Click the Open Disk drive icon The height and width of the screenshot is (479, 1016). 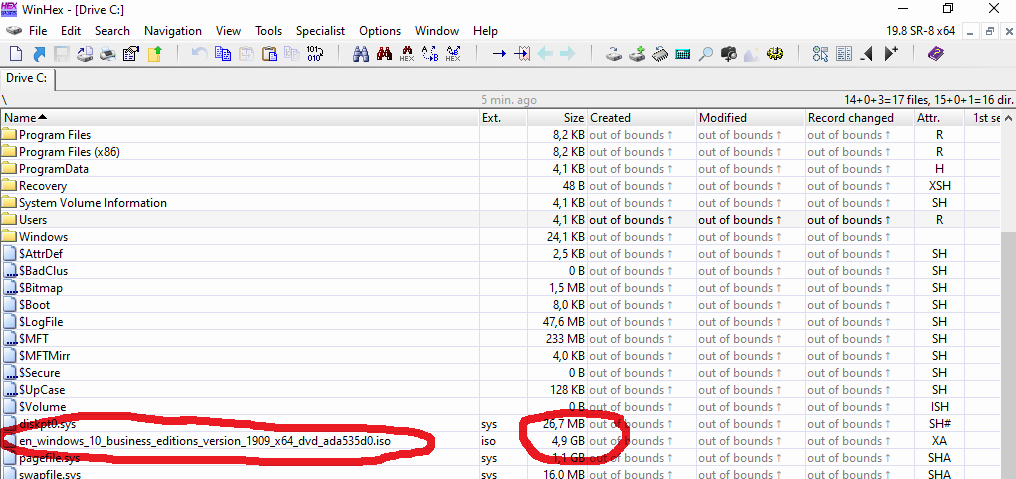[614, 54]
